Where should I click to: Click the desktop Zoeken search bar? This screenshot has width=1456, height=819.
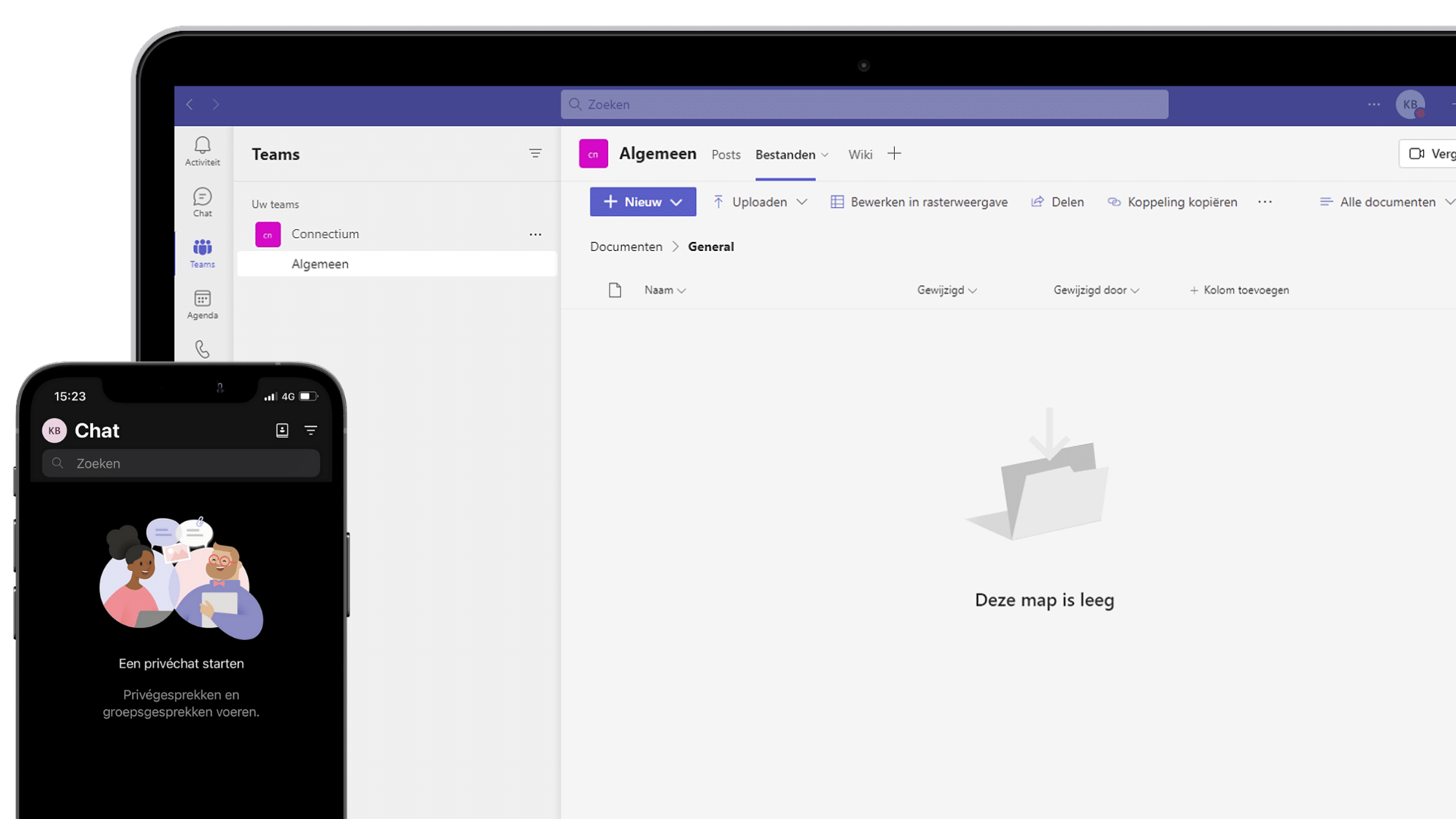[864, 105]
